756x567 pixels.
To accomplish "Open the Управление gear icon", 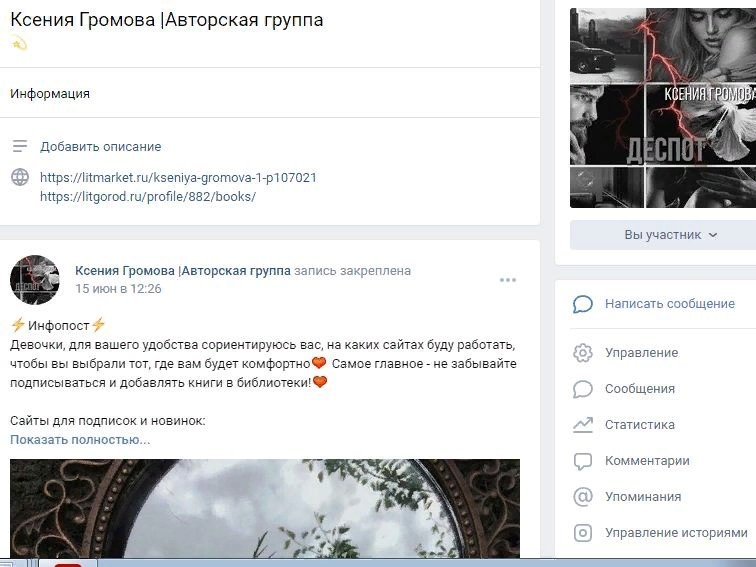I will click(582, 353).
